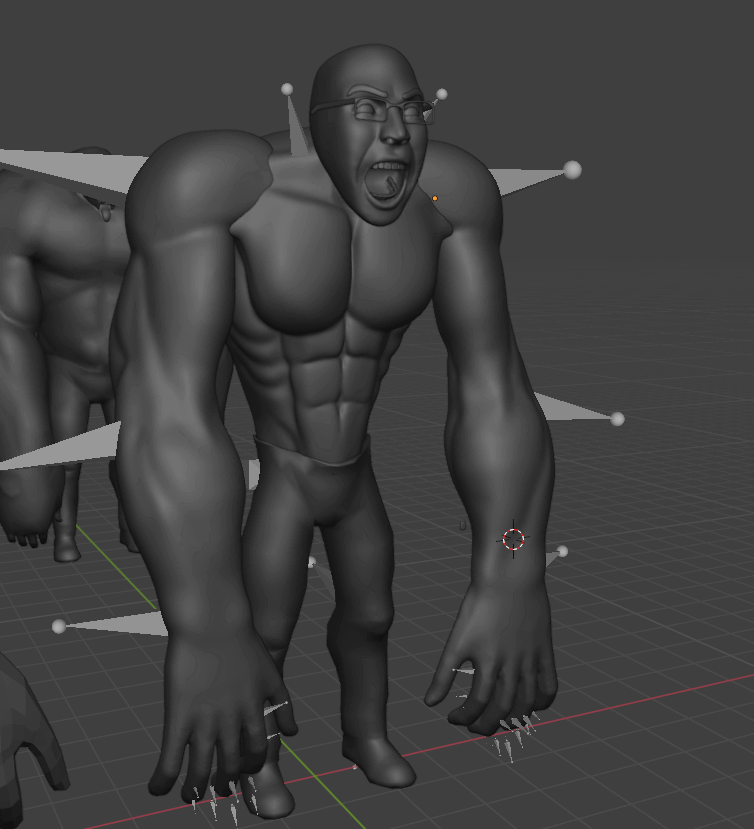Select the bone sphere at lower left
This screenshot has width=754, height=829.
pos(59,626)
